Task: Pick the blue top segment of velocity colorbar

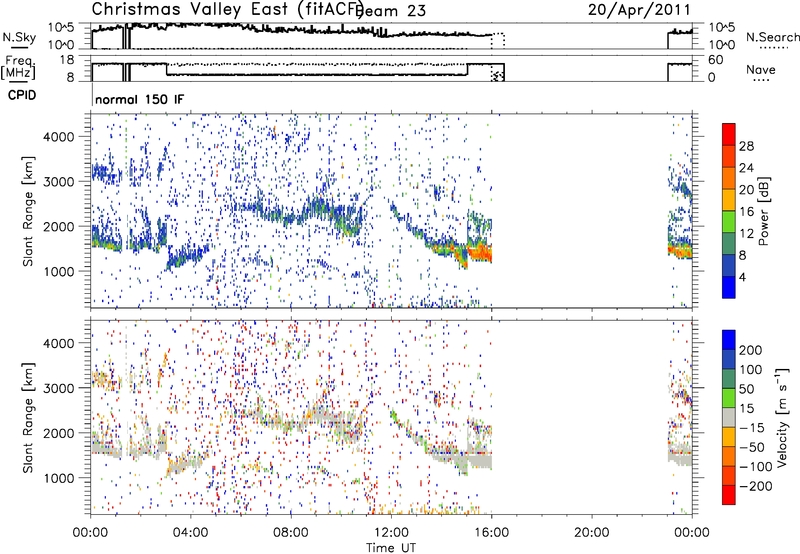Action: coord(729,340)
